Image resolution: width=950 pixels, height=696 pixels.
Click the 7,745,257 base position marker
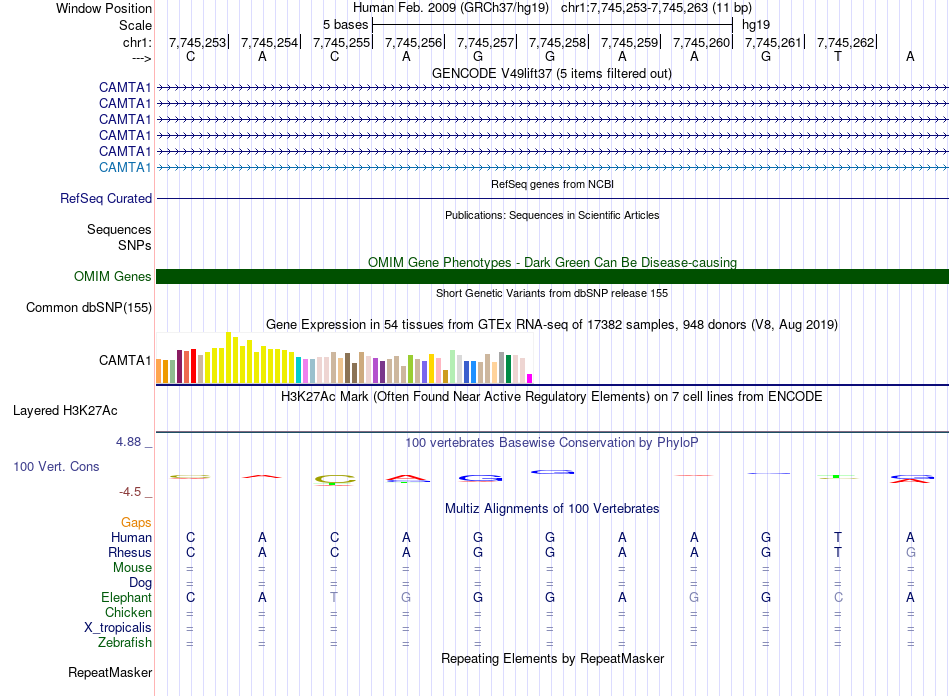click(485, 42)
